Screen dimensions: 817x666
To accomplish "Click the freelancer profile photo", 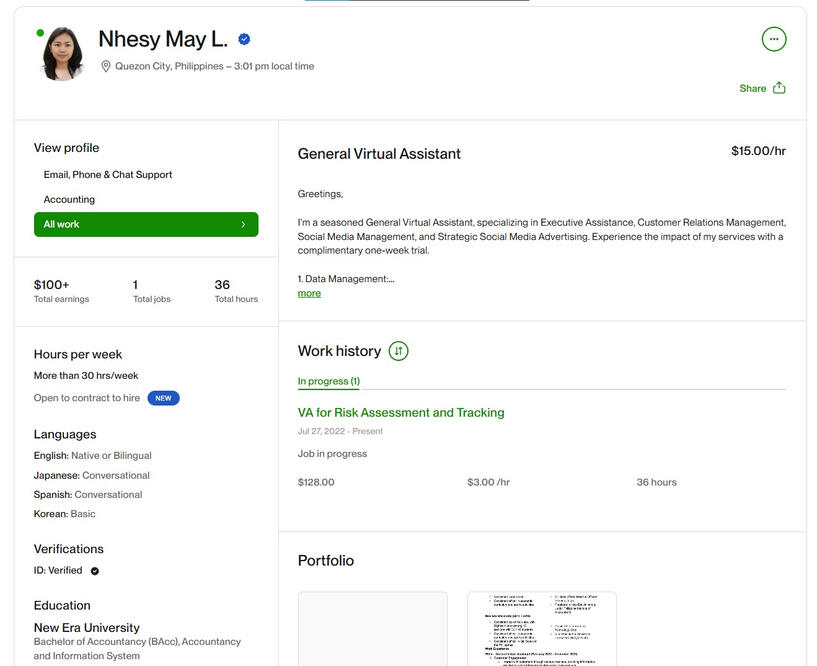I will pyautogui.click(x=62, y=54).
